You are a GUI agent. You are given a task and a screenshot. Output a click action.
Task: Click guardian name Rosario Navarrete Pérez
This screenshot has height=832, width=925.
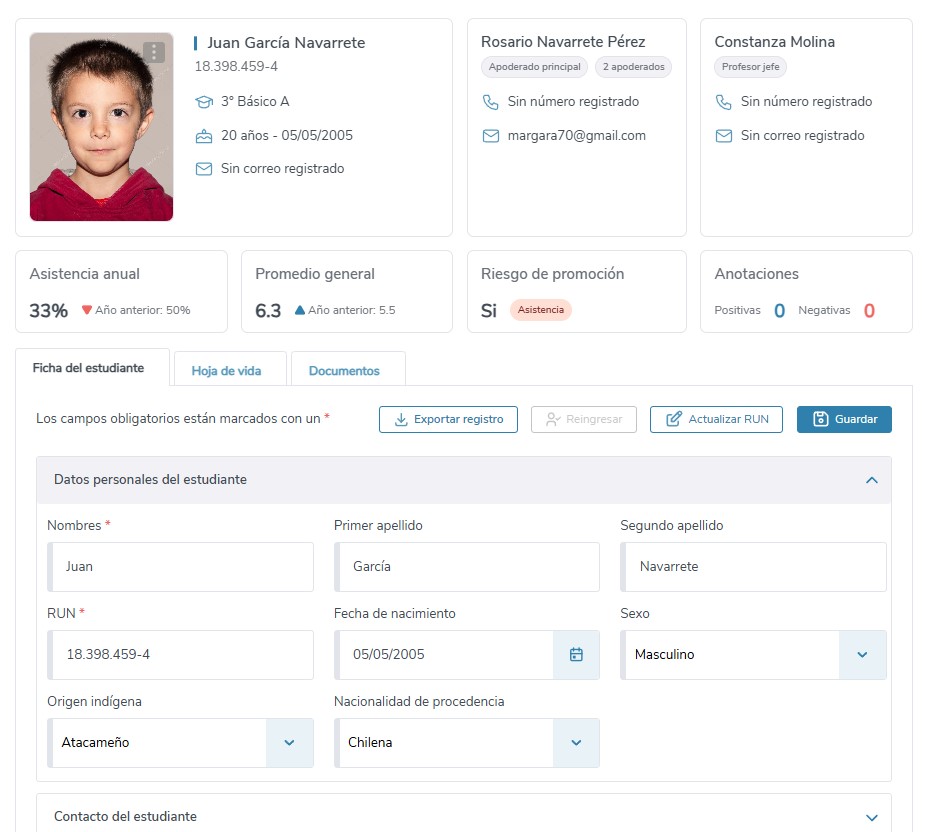point(563,42)
